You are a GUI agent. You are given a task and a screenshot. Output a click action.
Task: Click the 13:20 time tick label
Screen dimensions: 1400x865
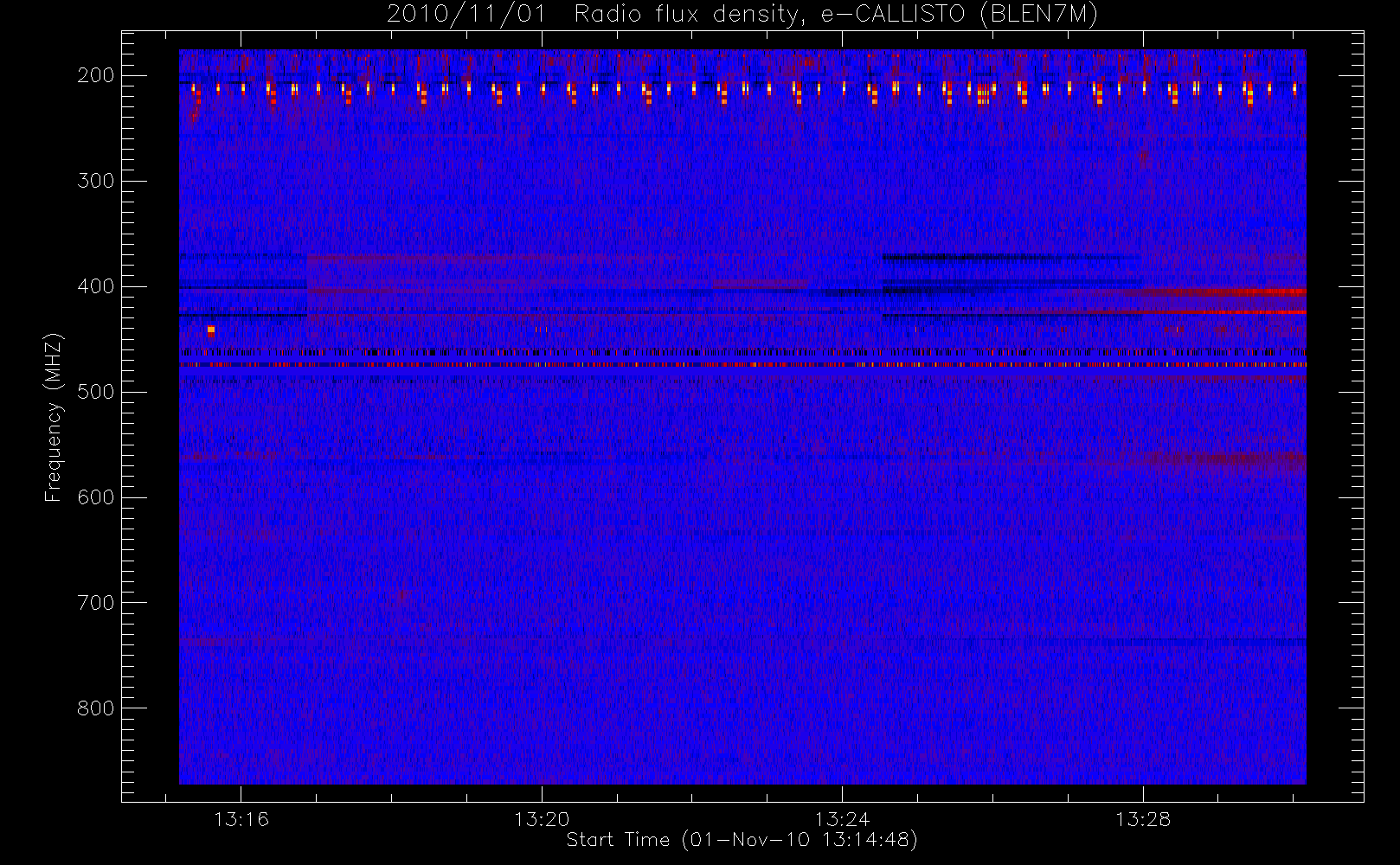542,819
